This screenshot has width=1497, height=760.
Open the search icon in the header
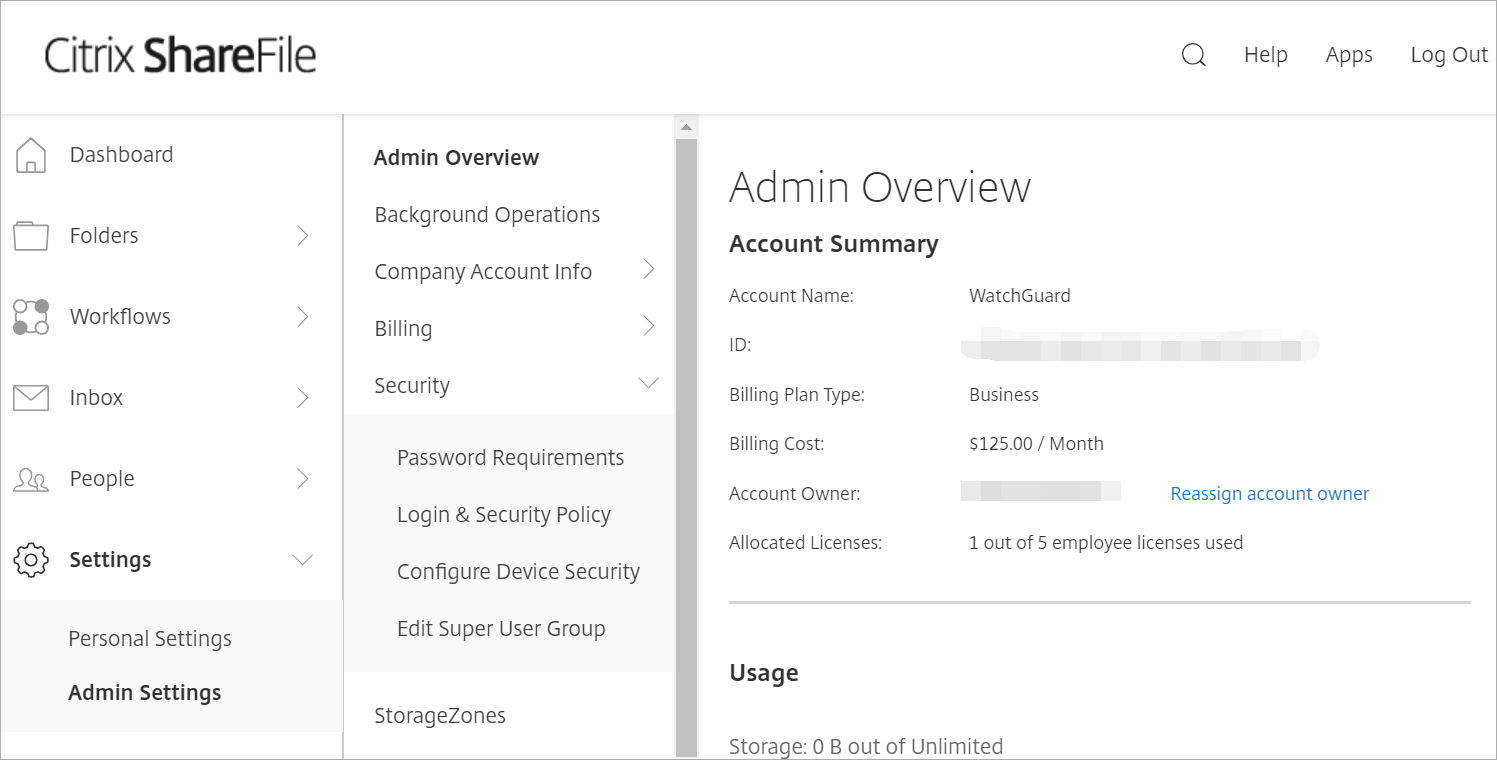click(1193, 56)
